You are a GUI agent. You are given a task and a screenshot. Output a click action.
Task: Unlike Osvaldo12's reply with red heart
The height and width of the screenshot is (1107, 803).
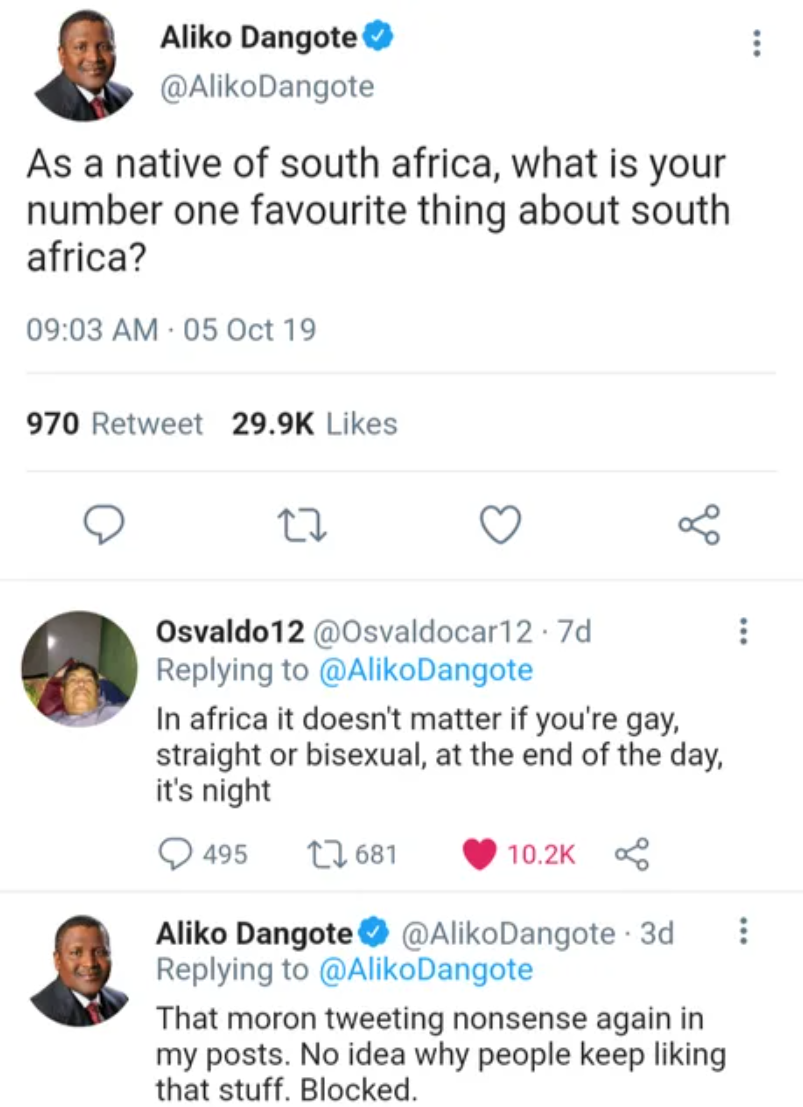pos(480,853)
